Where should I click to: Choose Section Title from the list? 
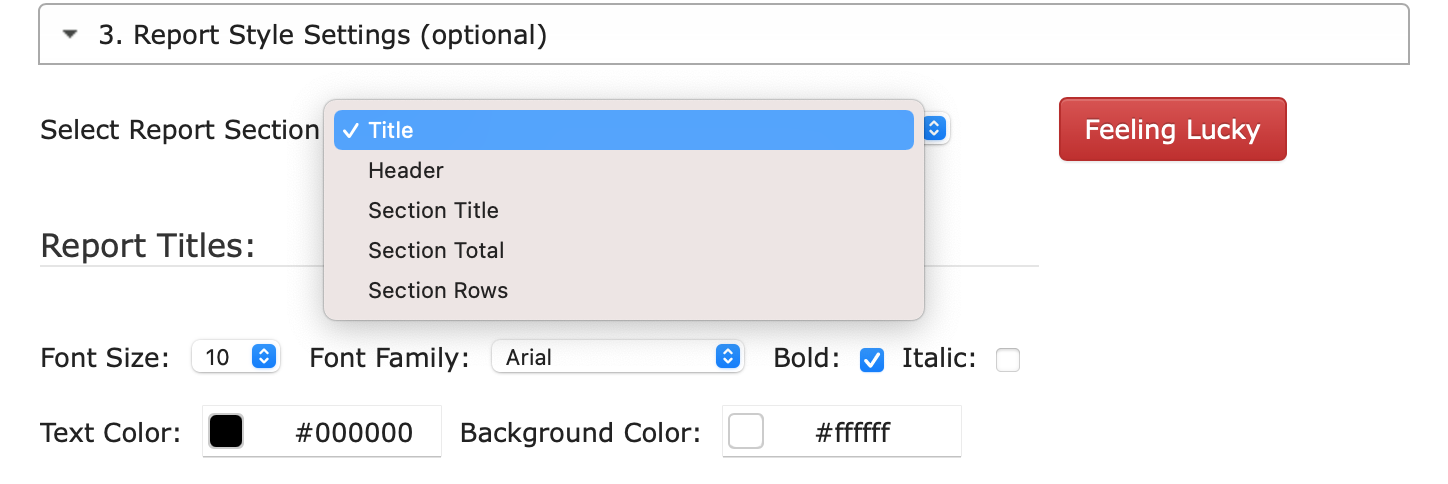point(624,210)
